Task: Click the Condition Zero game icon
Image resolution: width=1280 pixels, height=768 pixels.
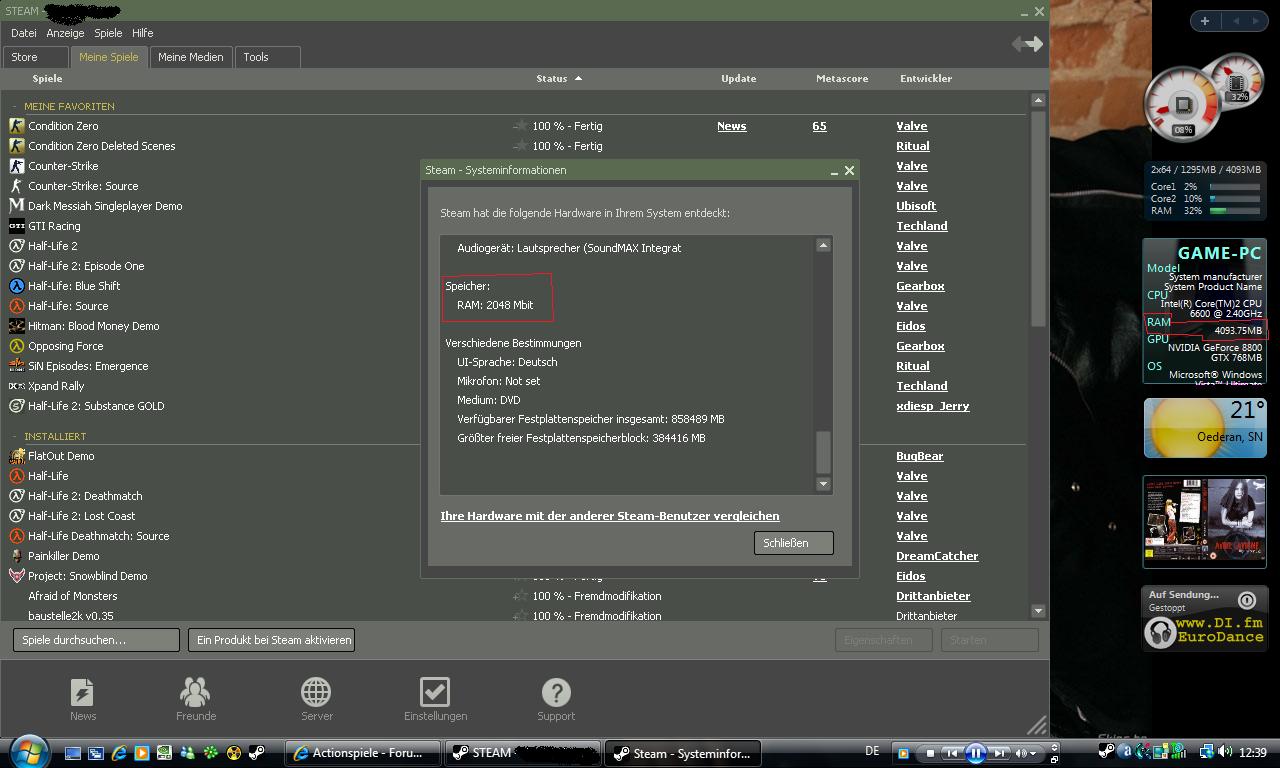Action: pos(16,126)
